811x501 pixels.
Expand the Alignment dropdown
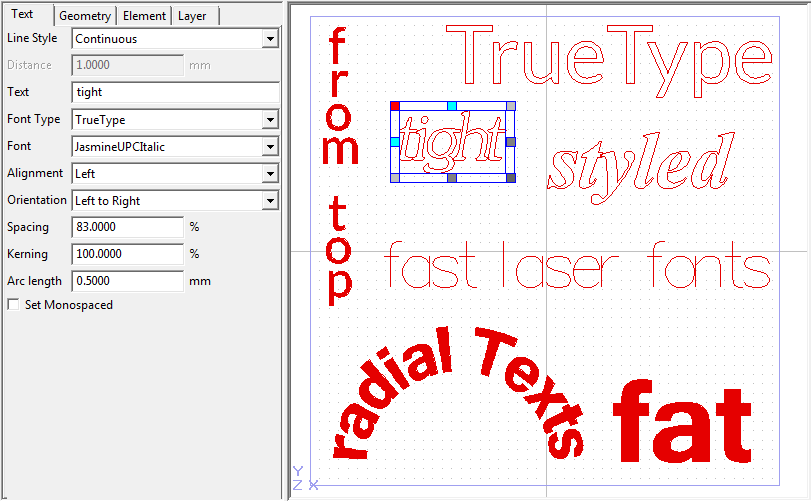point(269,174)
